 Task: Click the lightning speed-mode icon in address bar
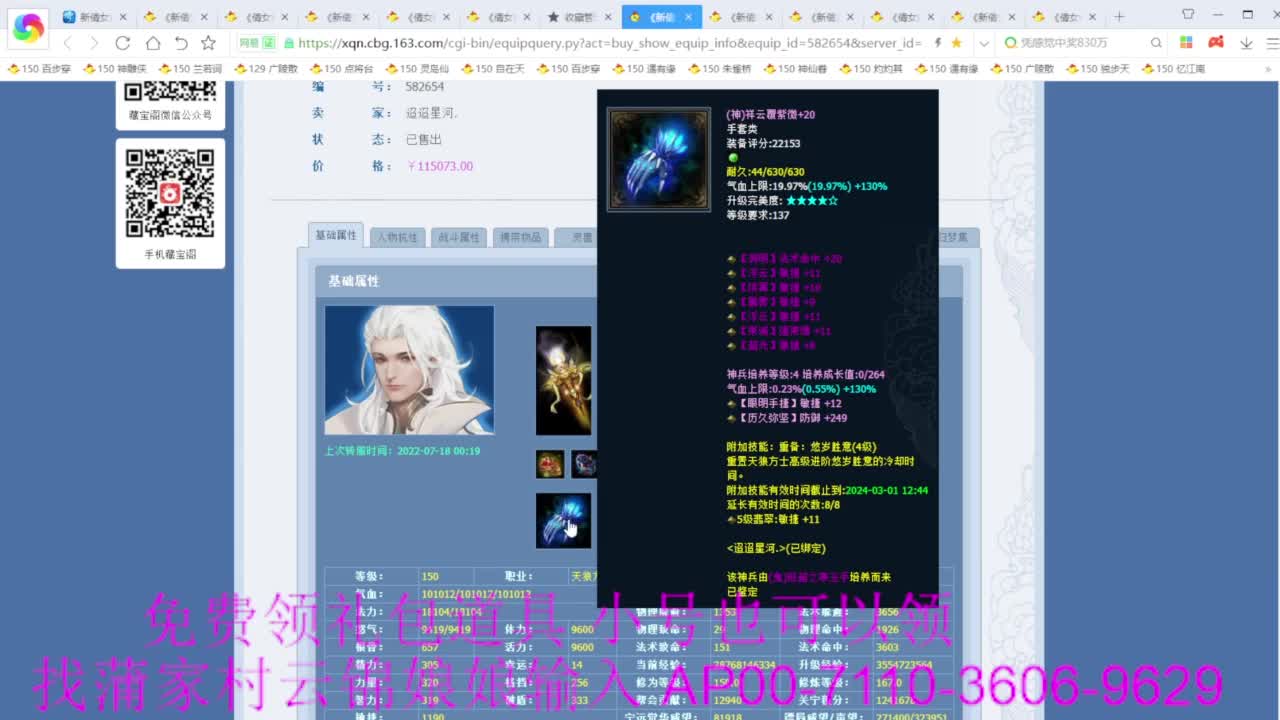[x=938, y=43]
